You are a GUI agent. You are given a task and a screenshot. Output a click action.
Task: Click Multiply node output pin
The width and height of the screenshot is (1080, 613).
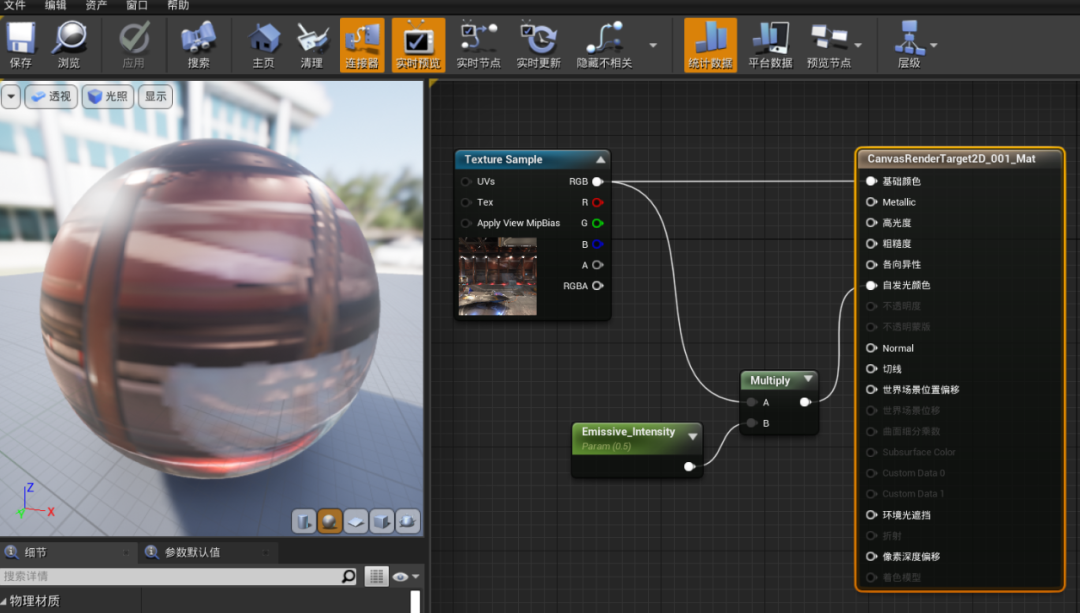(x=804, y=402)
